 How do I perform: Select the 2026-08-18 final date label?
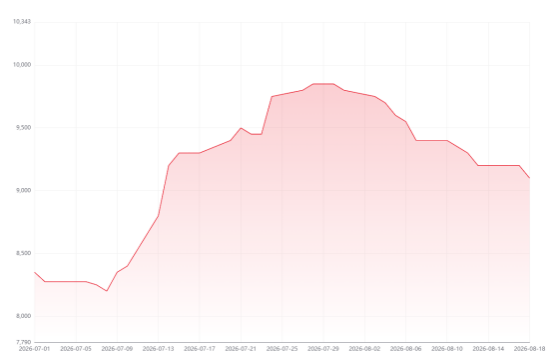tap(529, 349)
